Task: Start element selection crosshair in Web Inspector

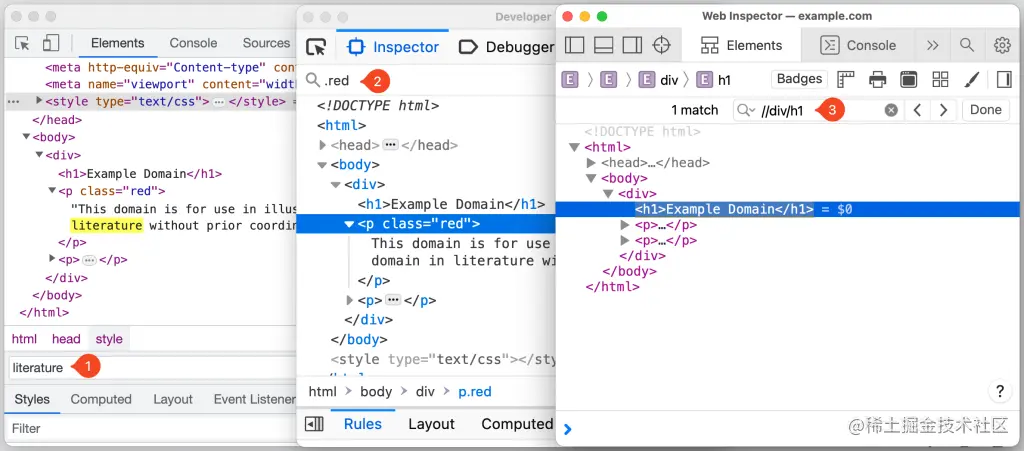Action: [662, 45]
